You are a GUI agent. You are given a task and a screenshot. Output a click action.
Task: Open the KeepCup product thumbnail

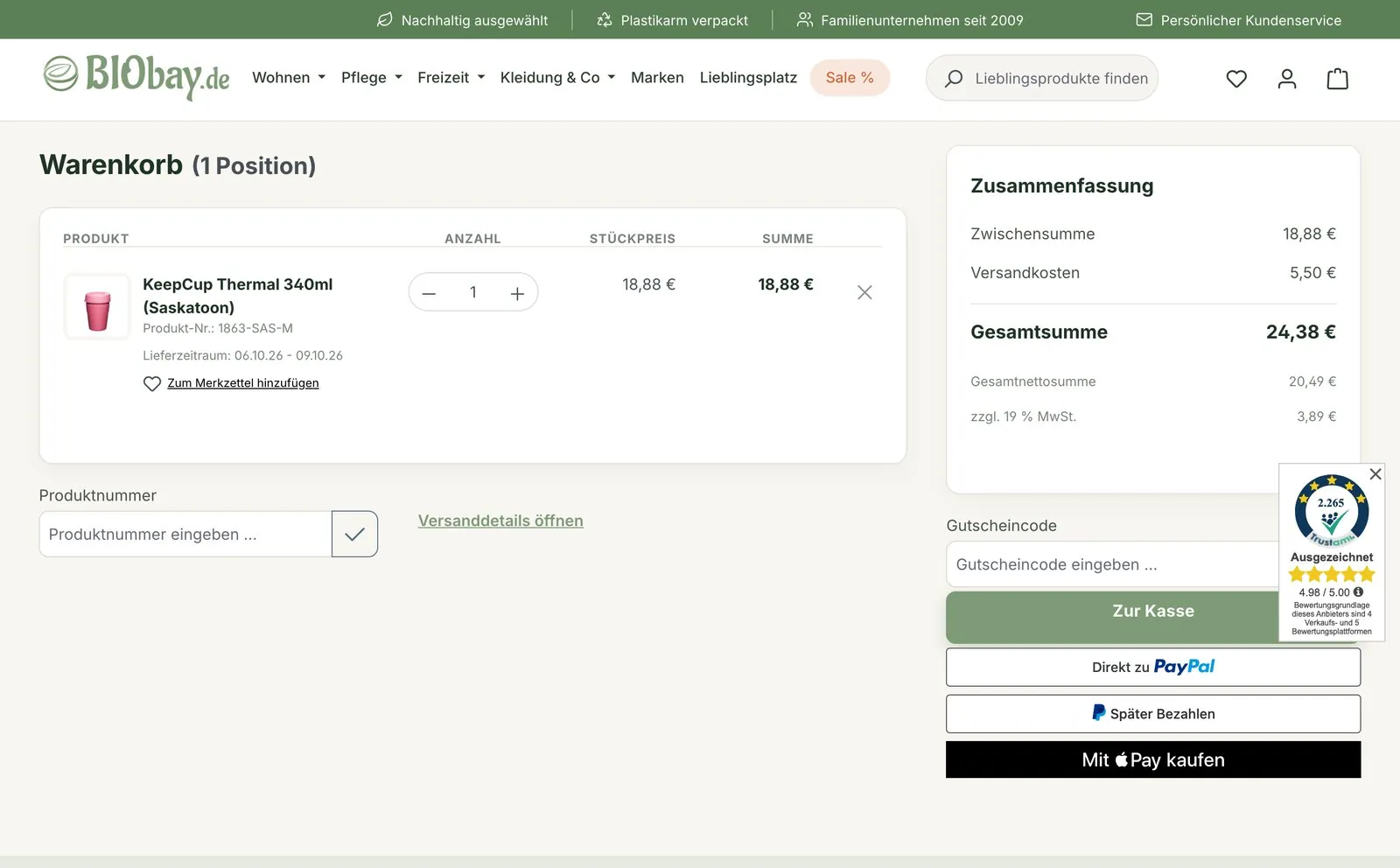tap(97, 307)
